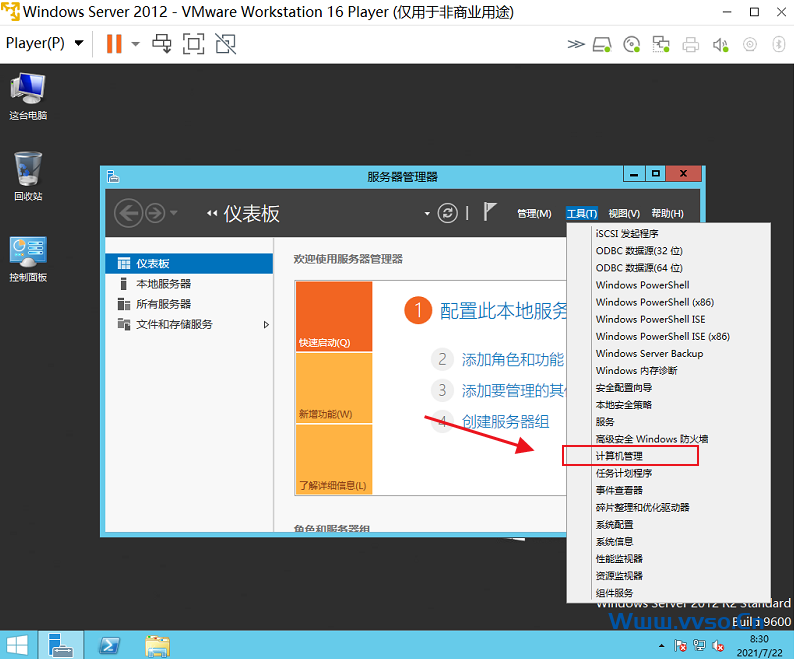Open the 管理(M) menu
794x659 pixels.
click(x=534, y=213)
